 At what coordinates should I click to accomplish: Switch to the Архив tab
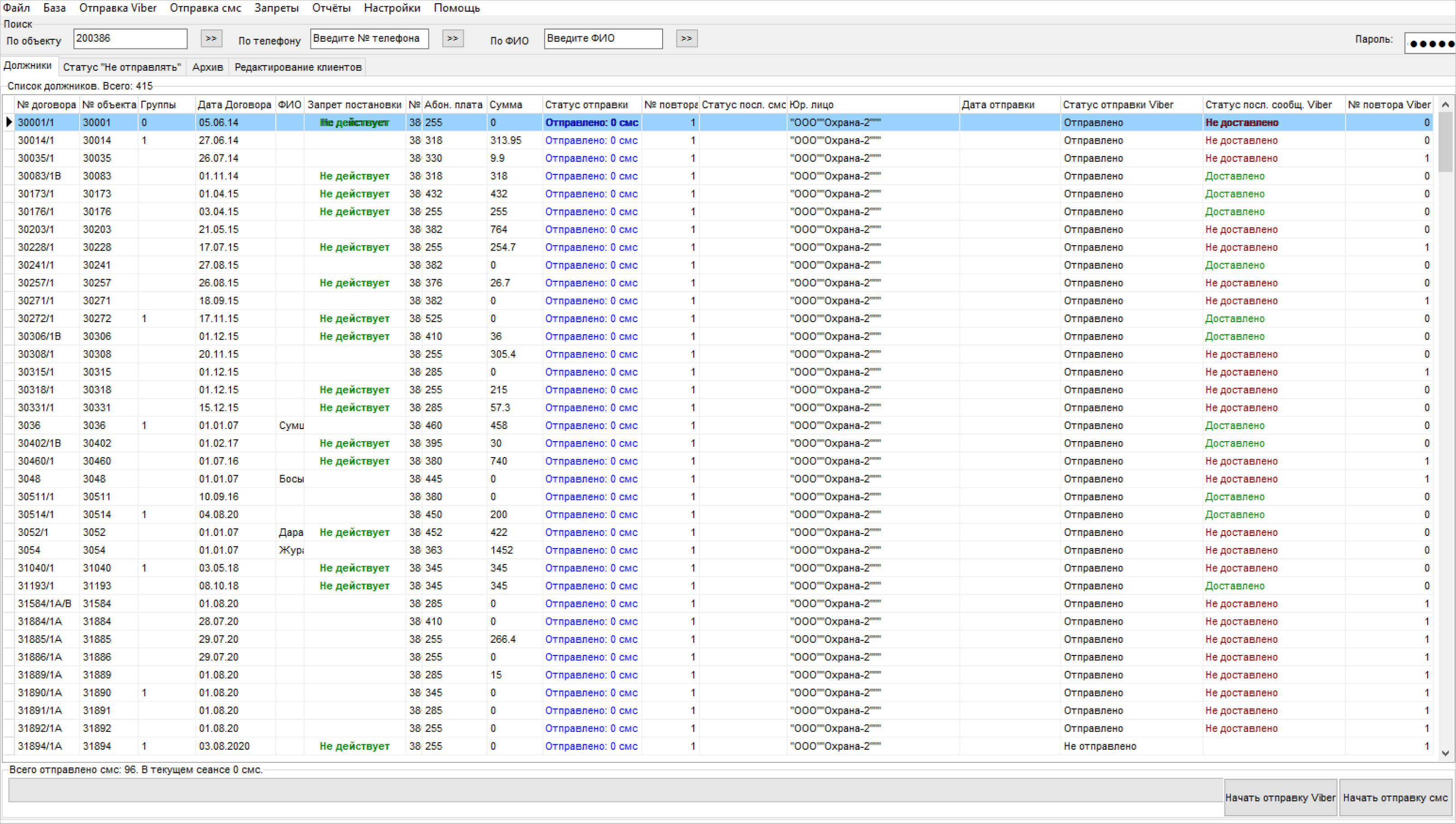[207, 67]
